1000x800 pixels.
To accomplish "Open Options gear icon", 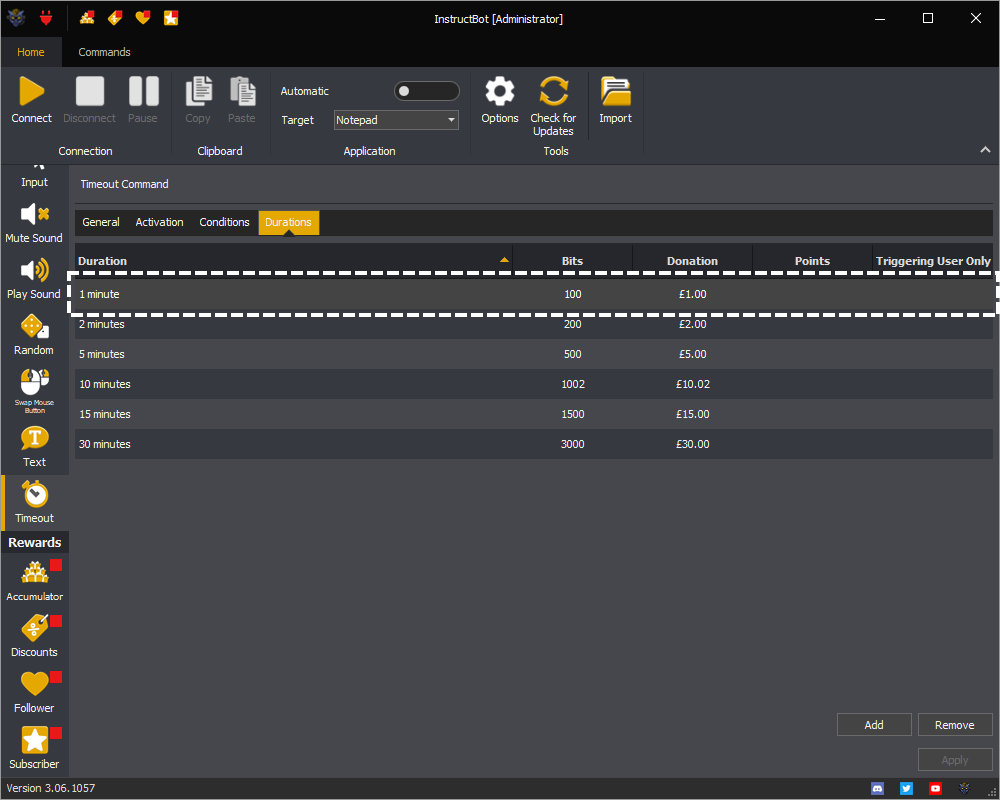I will [499, 91].
